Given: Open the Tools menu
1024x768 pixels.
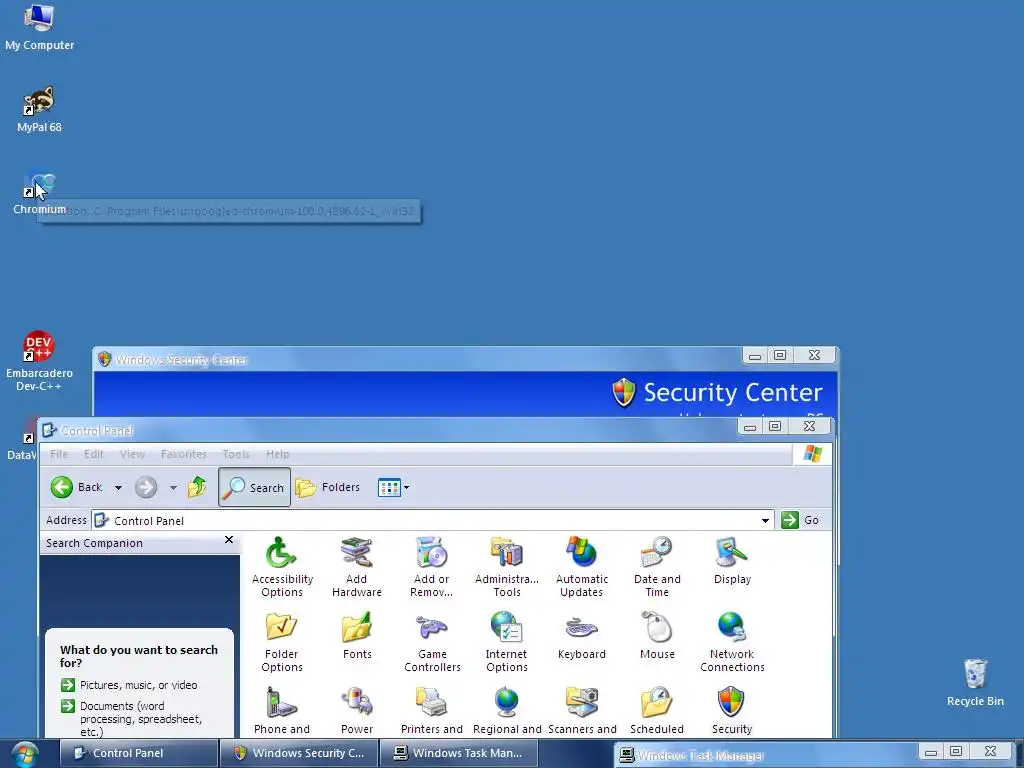Looking at the screenshot, I should 236,454.
